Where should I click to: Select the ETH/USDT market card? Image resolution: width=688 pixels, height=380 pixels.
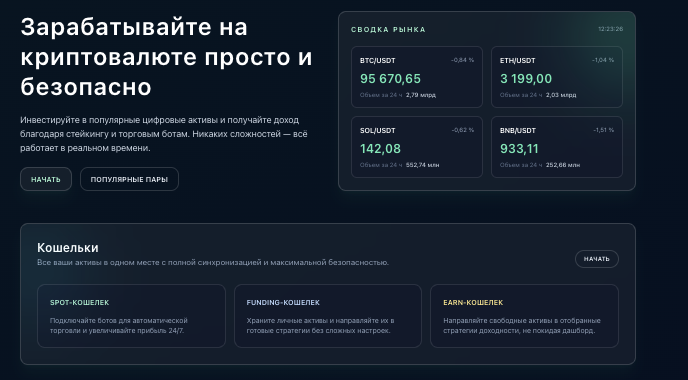(x=557, y=77)
